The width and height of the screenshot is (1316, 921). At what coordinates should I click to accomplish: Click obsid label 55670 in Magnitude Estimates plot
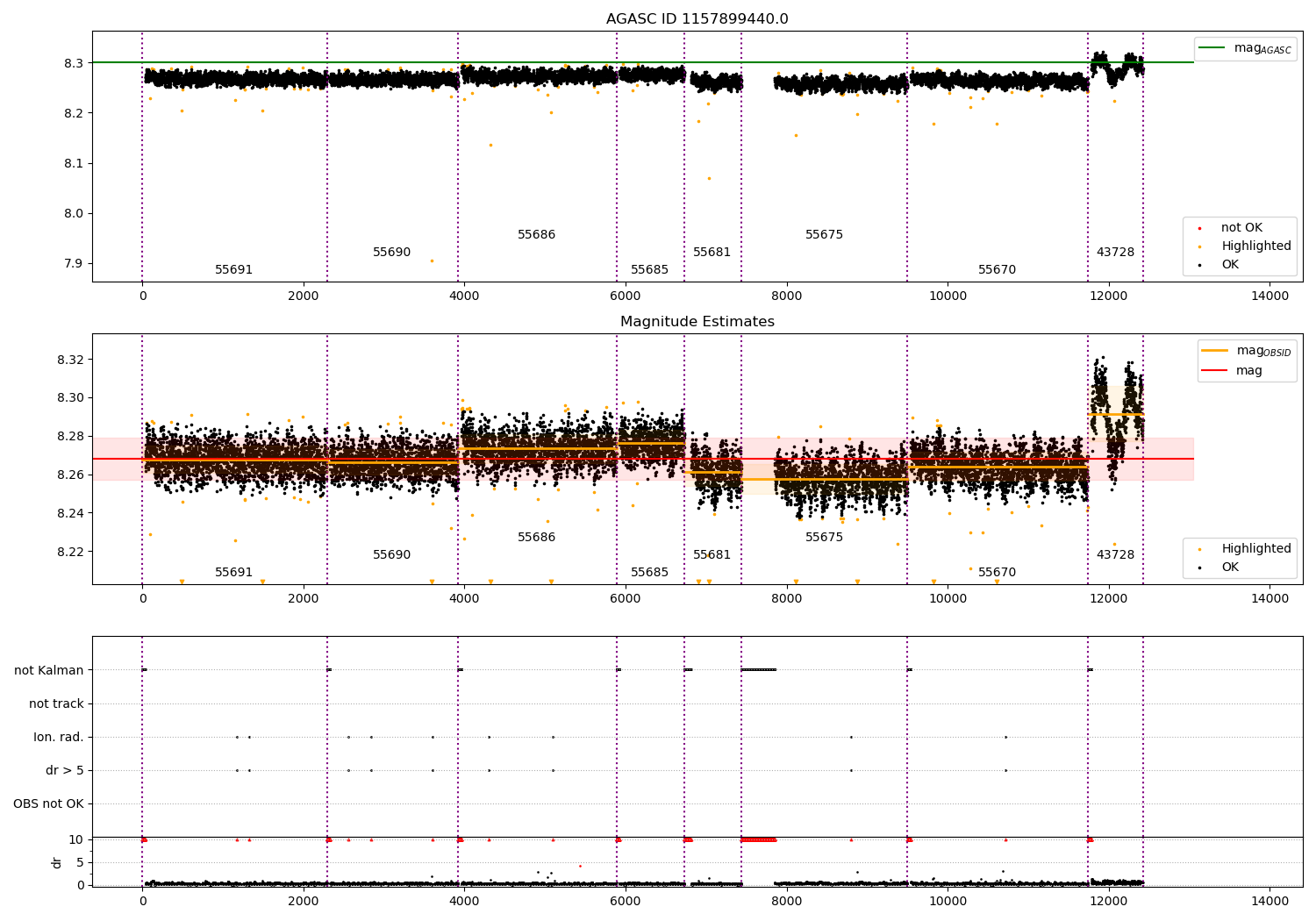click(x=997, y=573)
